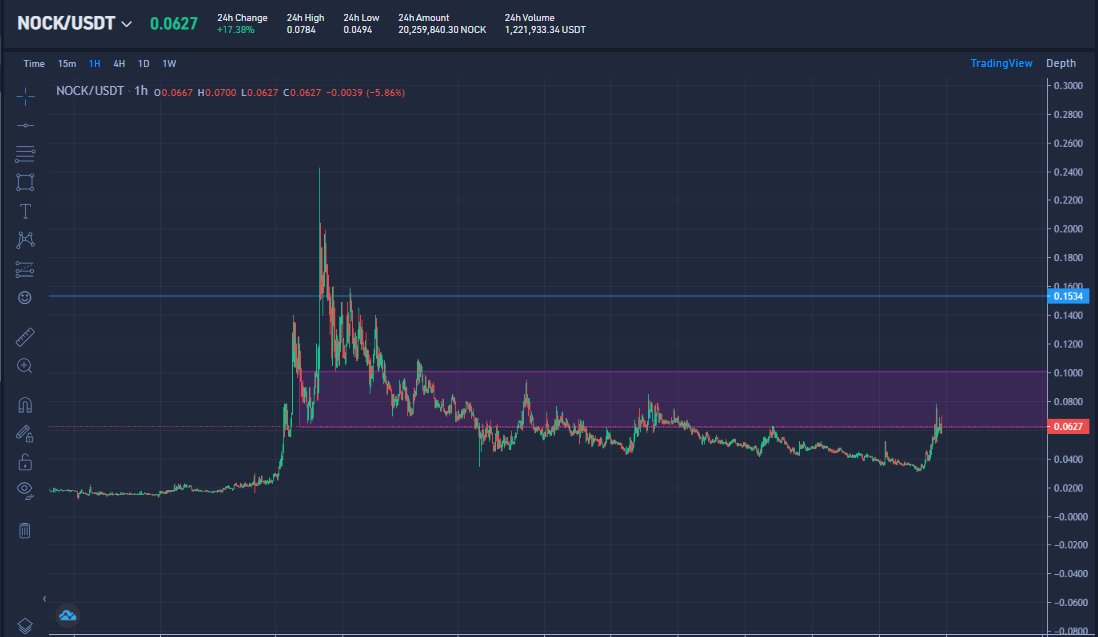
Task: Select the trend line drawing tool
Action: point(25,125)
